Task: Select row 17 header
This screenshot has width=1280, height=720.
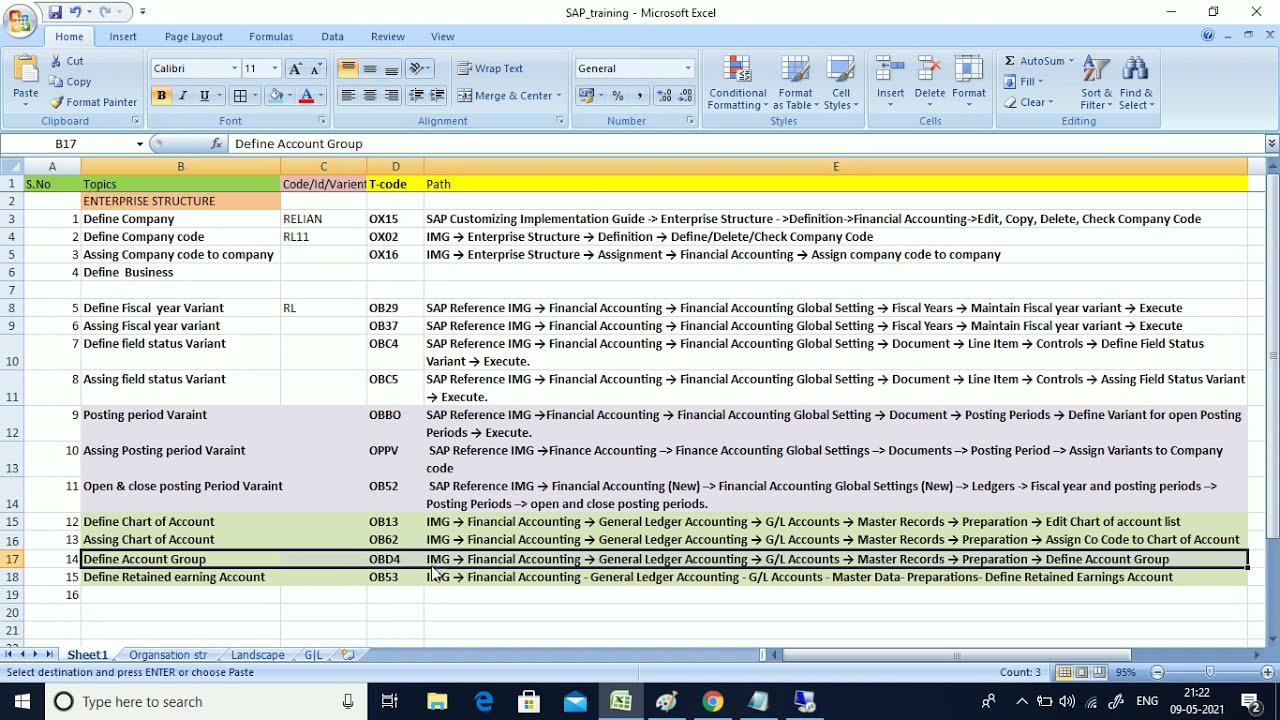Action: [12, 559]
